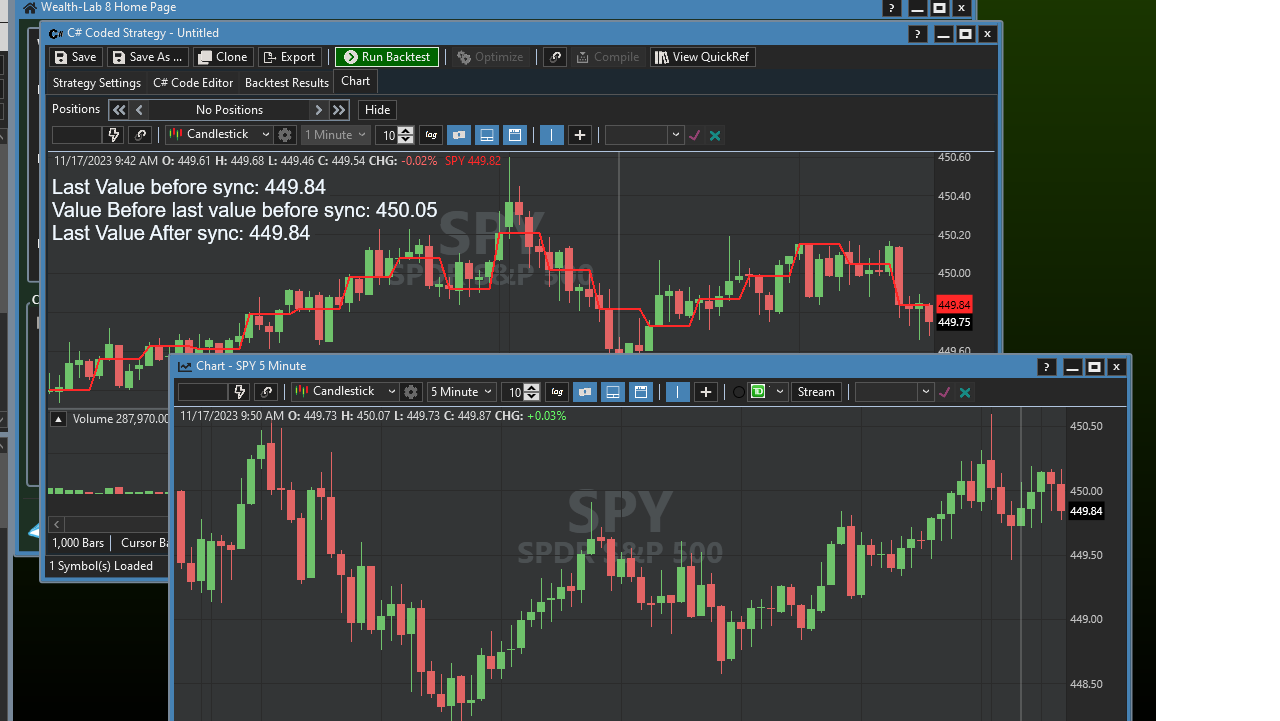Image resolution: width=1280 pixels, height=721 pixels.
Task: Open the No Positions selector
Action: 230,110
